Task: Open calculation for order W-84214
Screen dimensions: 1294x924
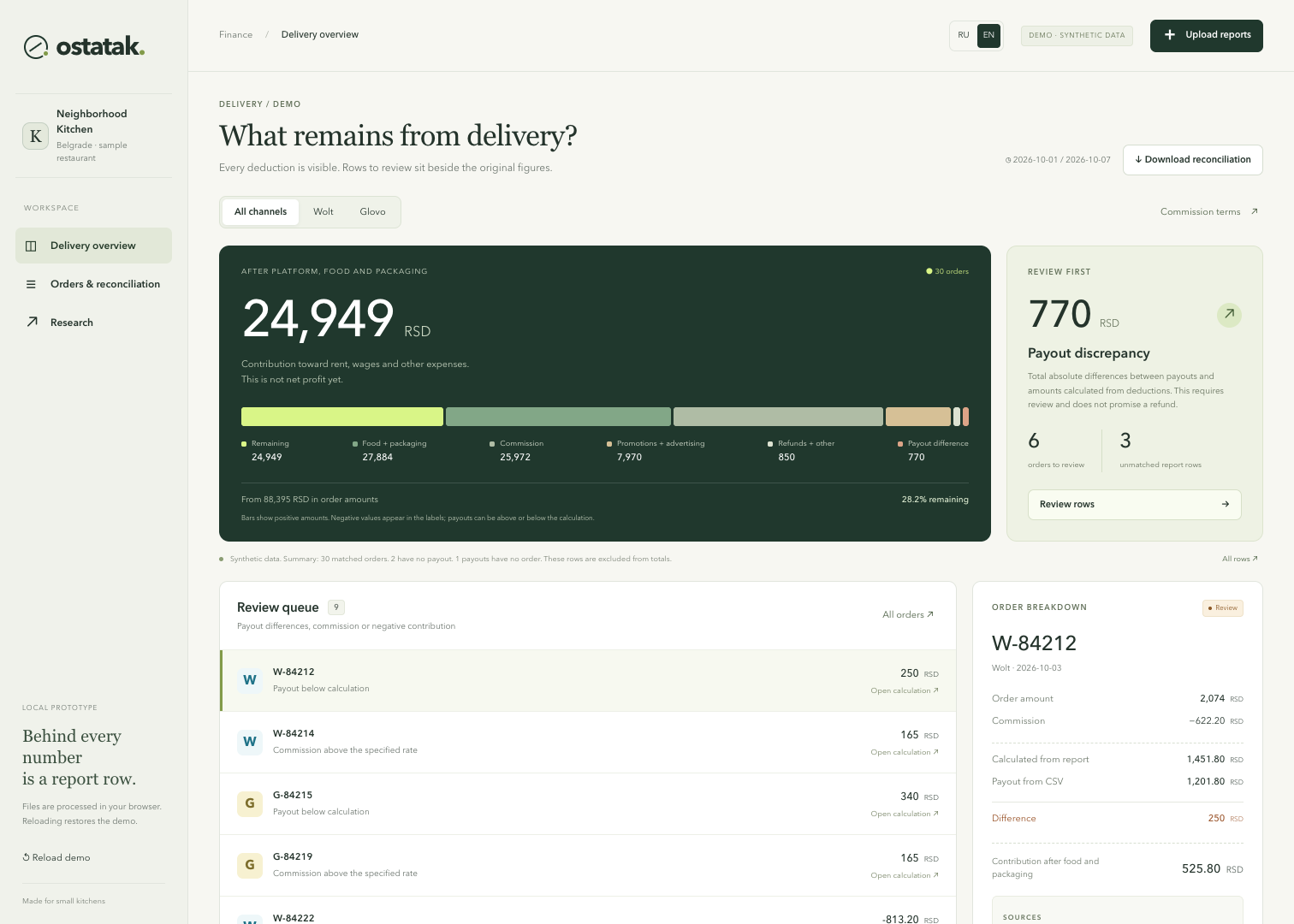Action: click(x=905, y=752)
